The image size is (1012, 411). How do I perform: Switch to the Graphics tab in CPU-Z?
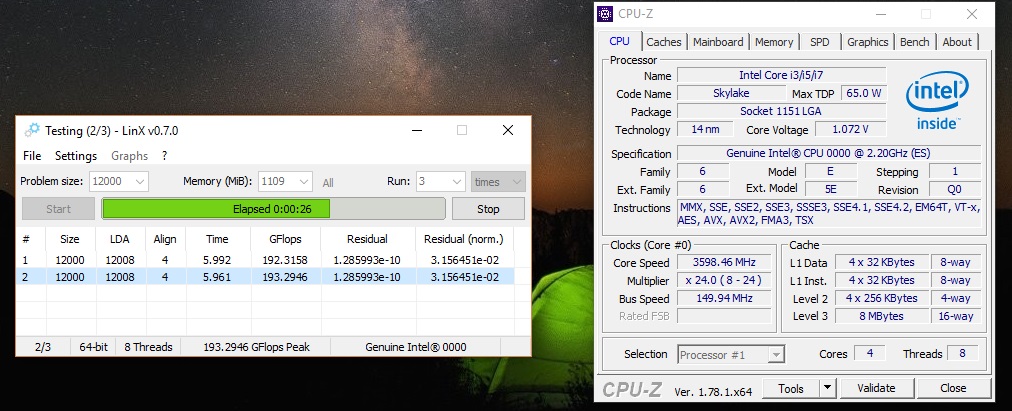point(867,42)
